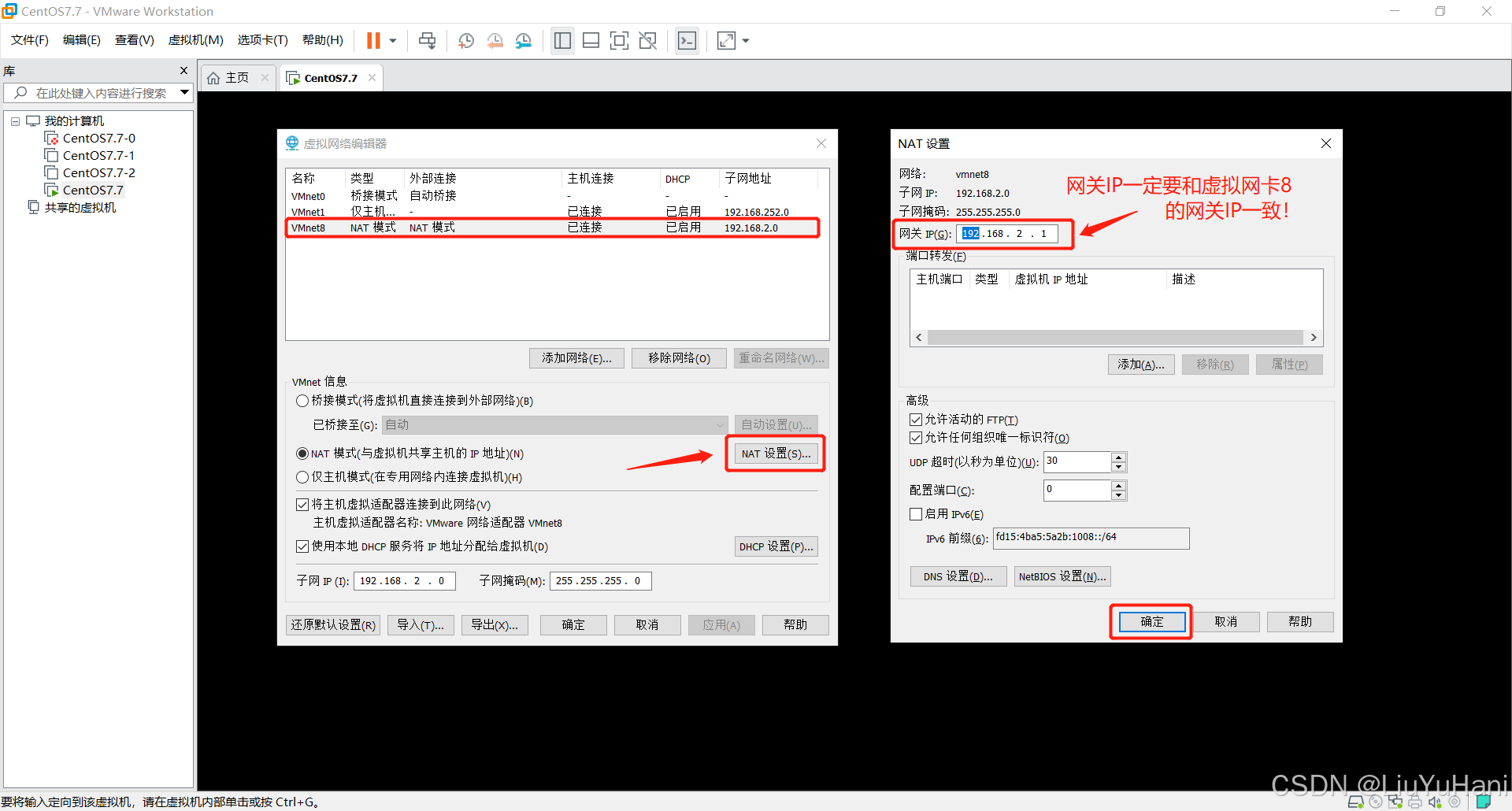Open the stretch display dropdown arrow

click(x=746, y=41)
